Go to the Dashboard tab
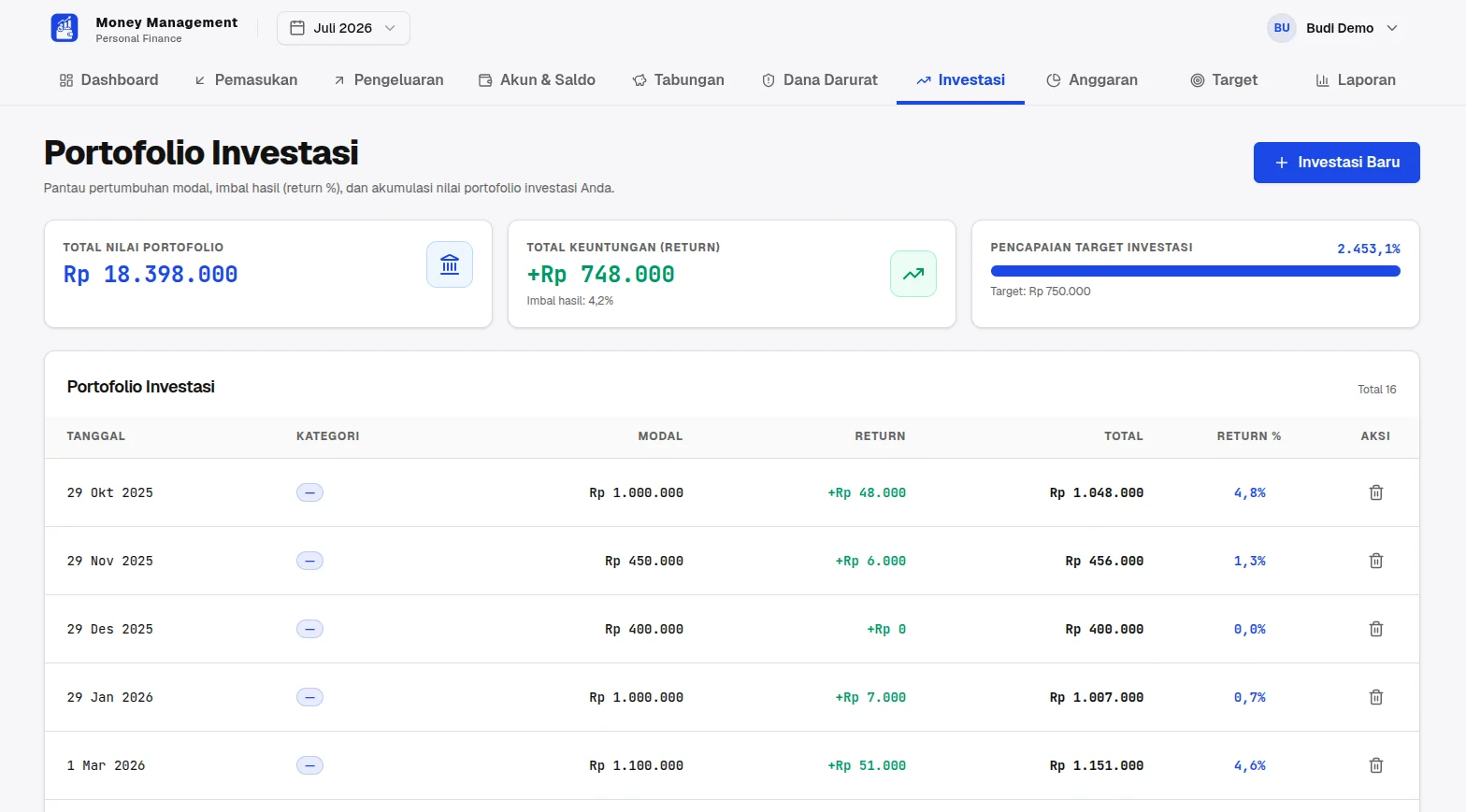The height and width of the screenshot is (812, 1466). click(x=108, y=80)
